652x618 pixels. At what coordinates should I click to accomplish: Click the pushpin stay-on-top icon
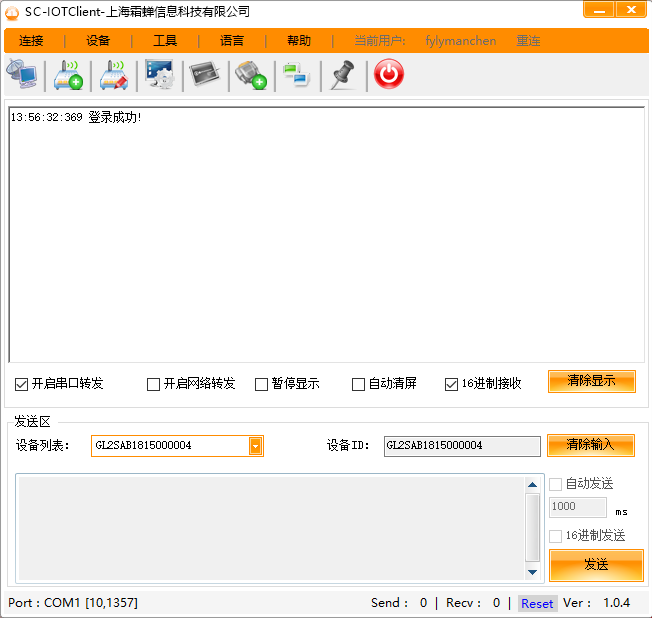pos(343,75)
